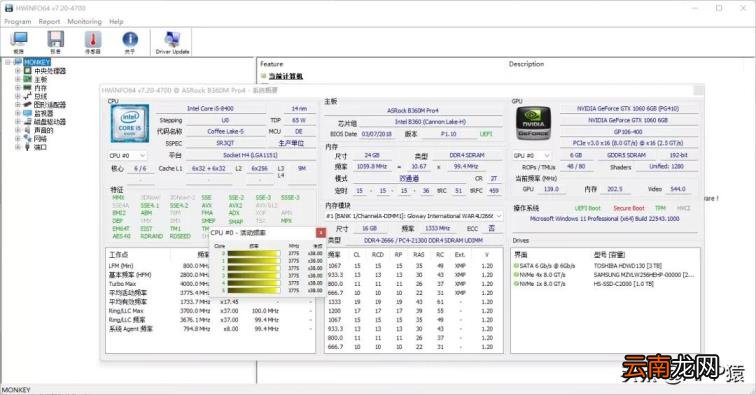The image size is (756, 395).
Task: Click the UEFI Boot indicator text
Action: 588,208
